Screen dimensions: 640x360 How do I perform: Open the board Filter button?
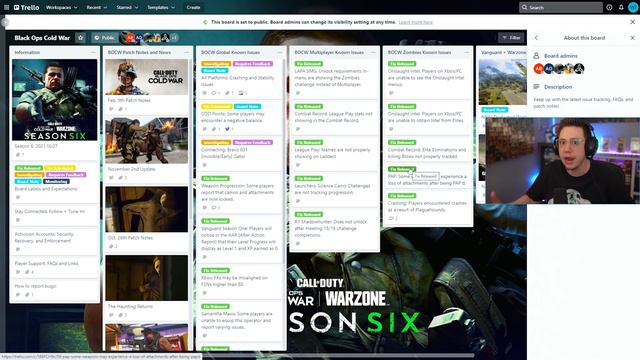[x=511, y=38]
